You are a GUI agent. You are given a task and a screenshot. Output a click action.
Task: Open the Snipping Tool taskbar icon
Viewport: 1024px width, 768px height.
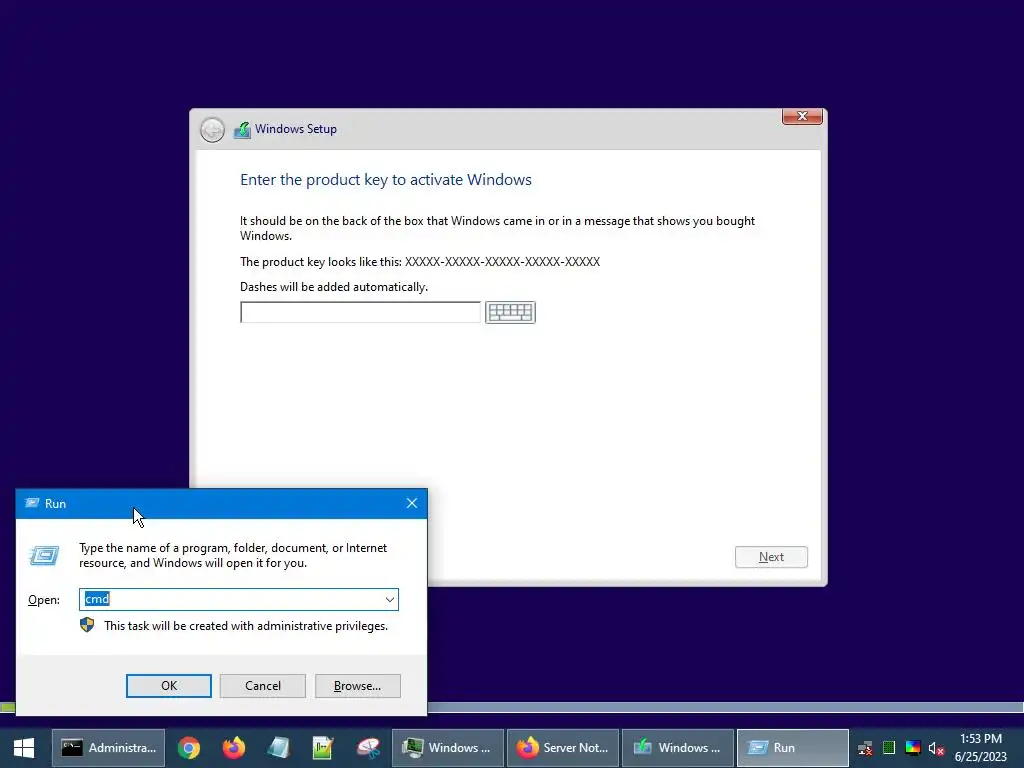coord(368,748)
